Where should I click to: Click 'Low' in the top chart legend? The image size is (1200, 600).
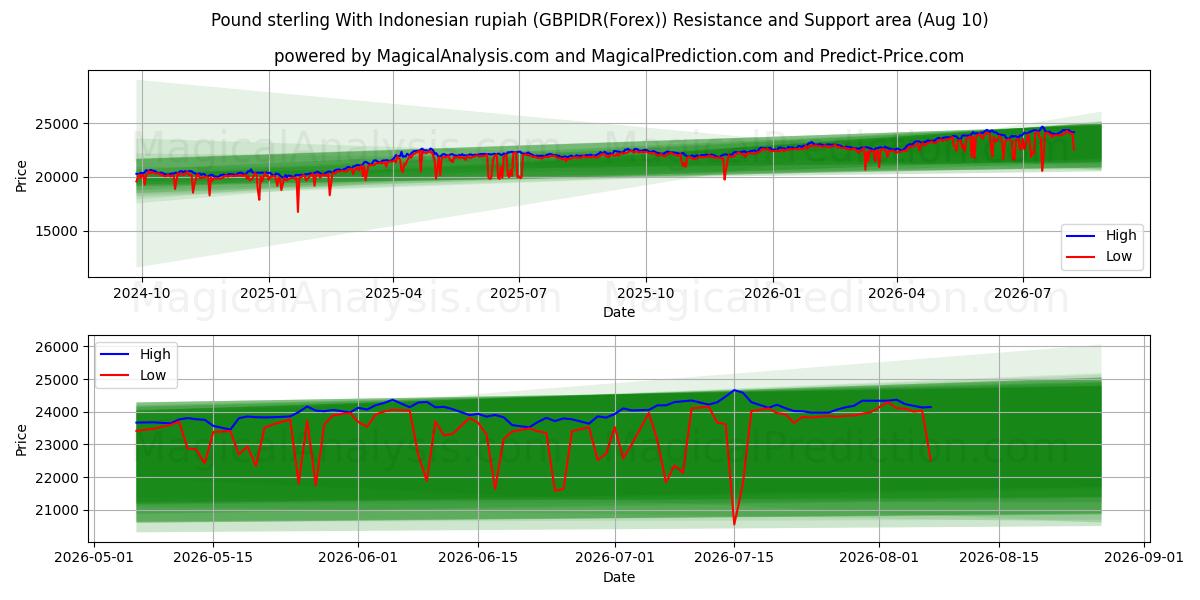(x=1119, y=256)
